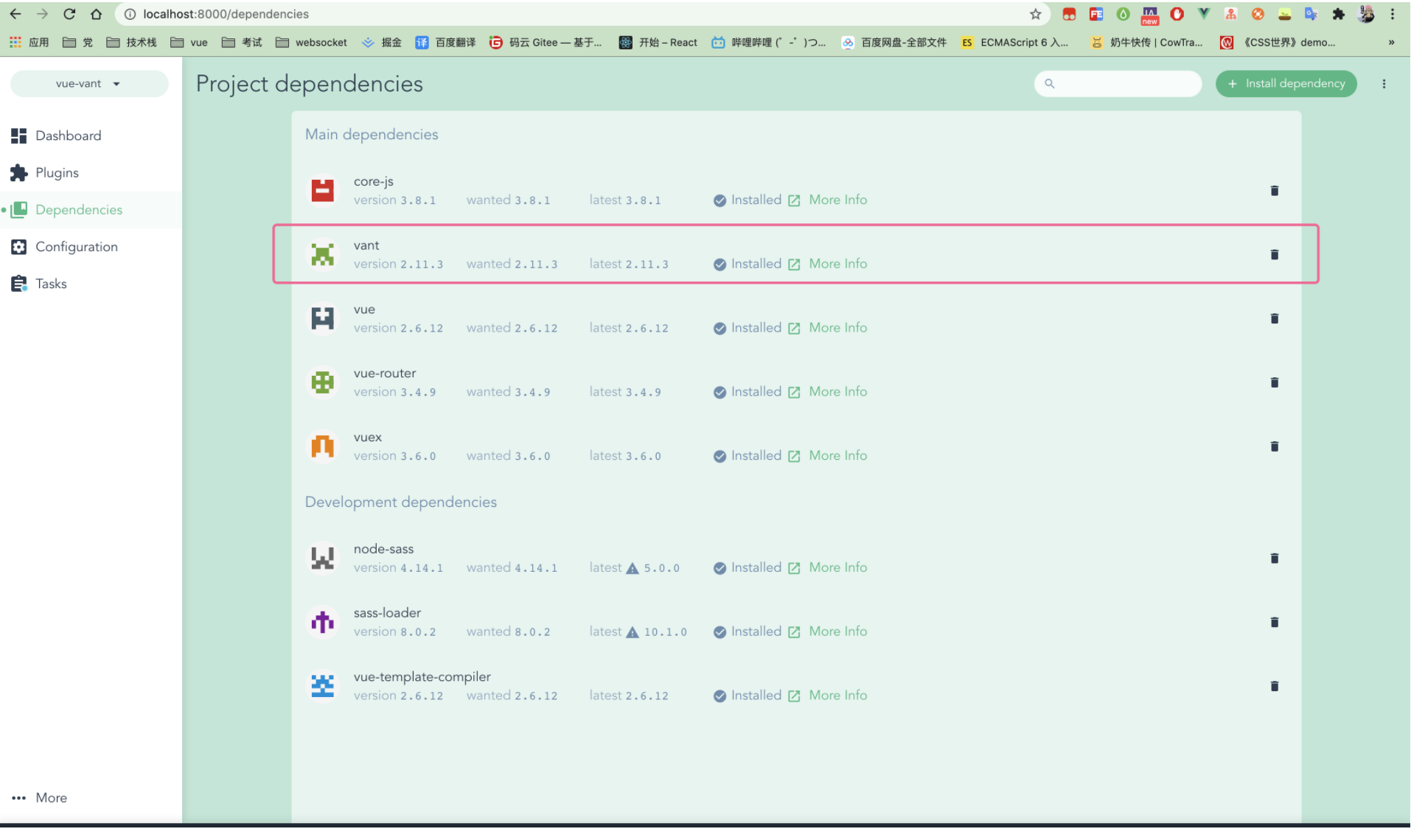Focus the dependency search field
This screenshot has height=840, width=1411.
coord(1118,84)
